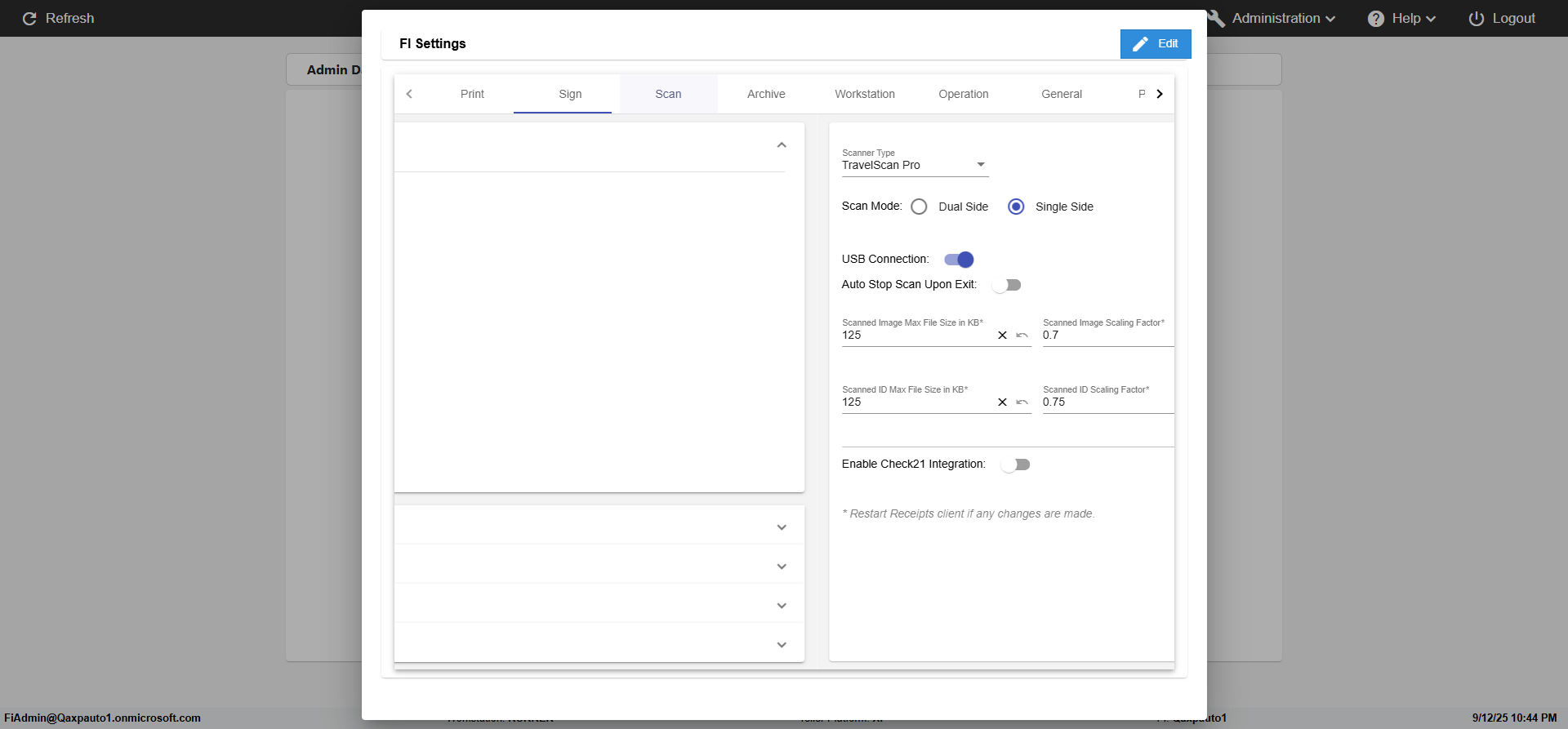Click the clear X icon in Scanned Image Max File Size field
The height and width of the screenshot is (729, 1568).
point(1002,336)
